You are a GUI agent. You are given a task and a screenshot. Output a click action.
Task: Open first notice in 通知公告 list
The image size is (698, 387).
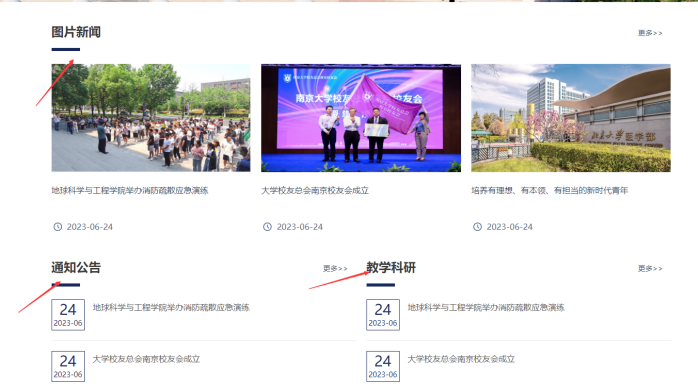point(171,308)
